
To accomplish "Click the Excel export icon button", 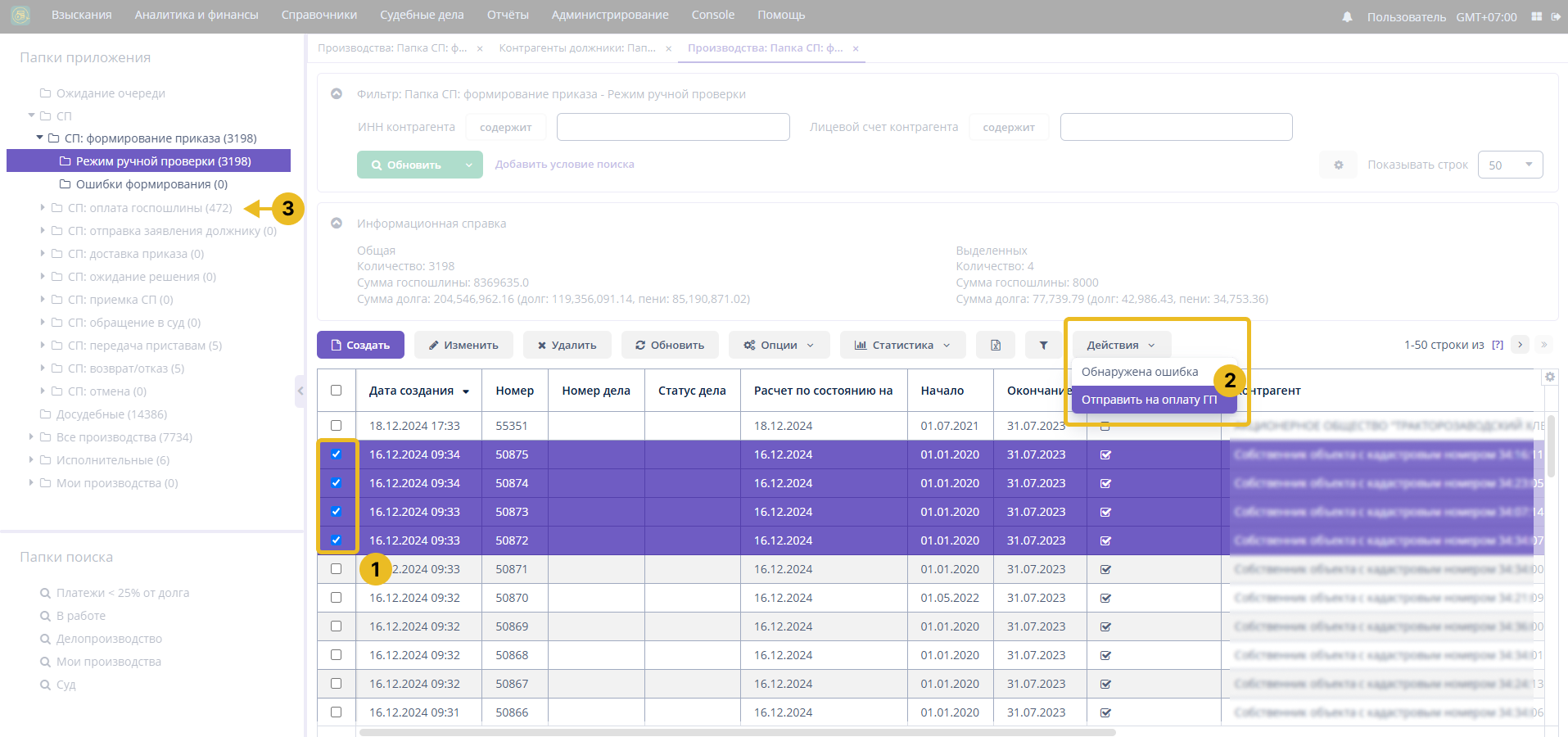I will 996,345.
